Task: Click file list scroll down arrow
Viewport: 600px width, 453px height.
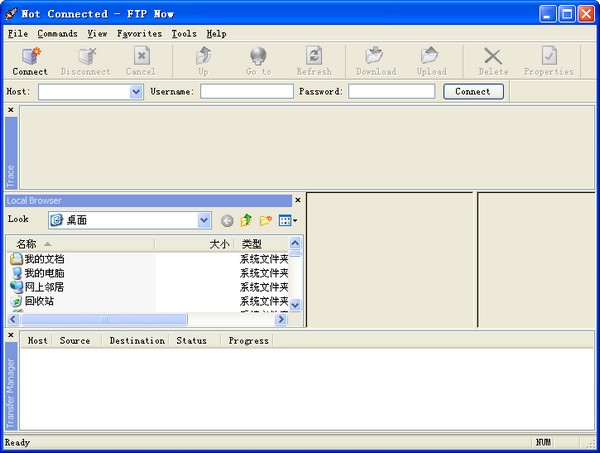Action: (295, 305)
